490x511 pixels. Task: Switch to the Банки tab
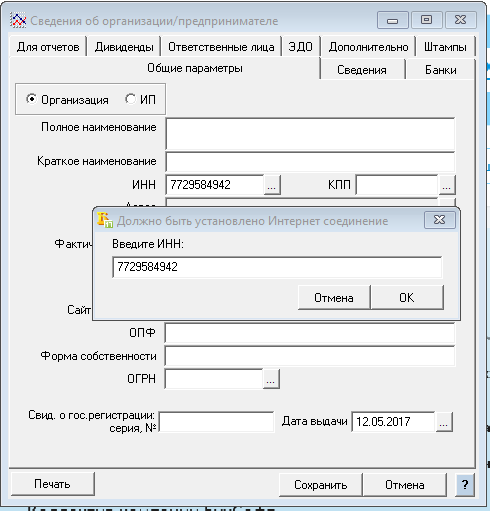(440, 70)
